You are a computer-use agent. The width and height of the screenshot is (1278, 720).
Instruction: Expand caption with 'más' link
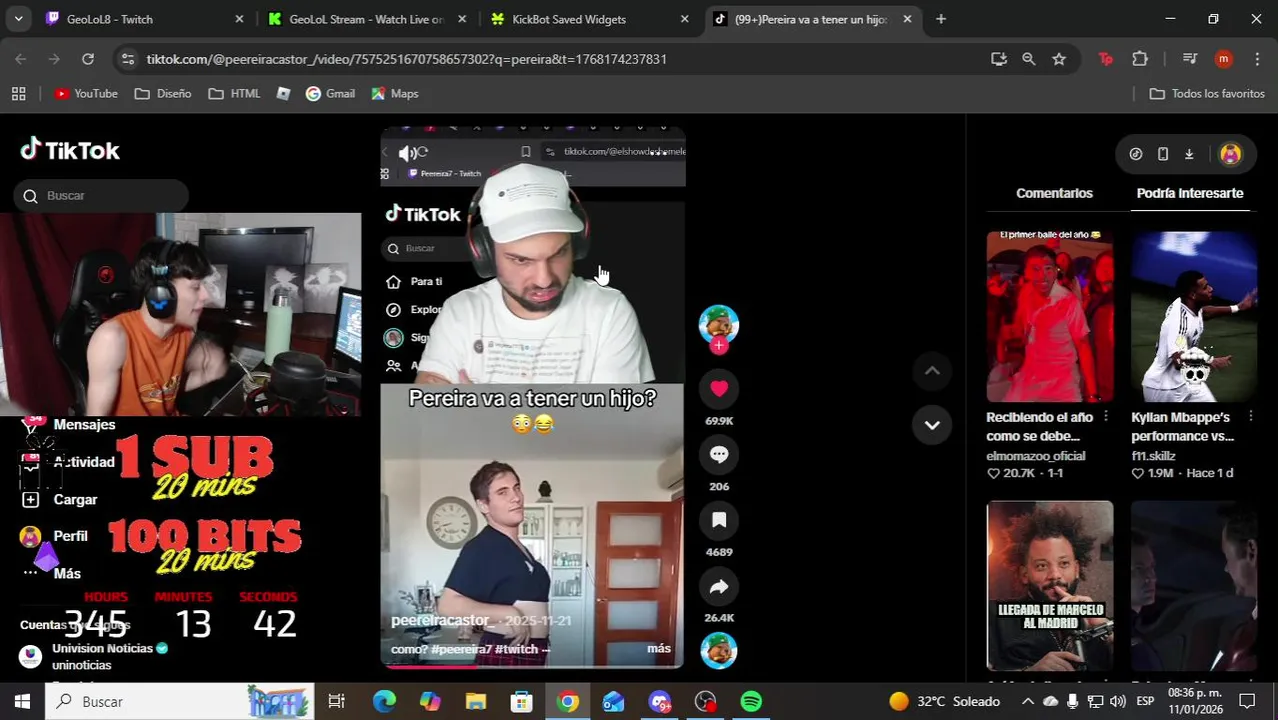tap(659, 649)
